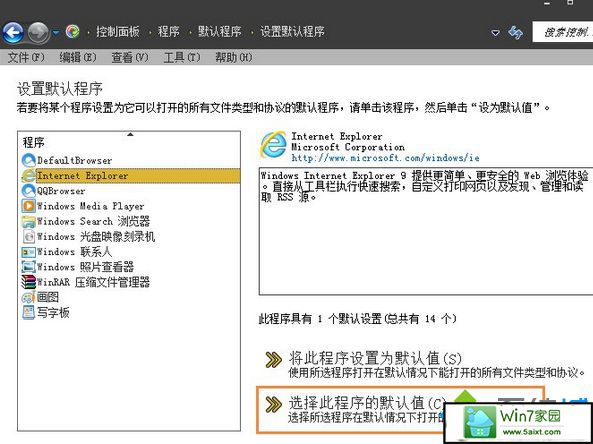Open the 帮助(H) menu
The image size is (593, 444).
[233, 57]
